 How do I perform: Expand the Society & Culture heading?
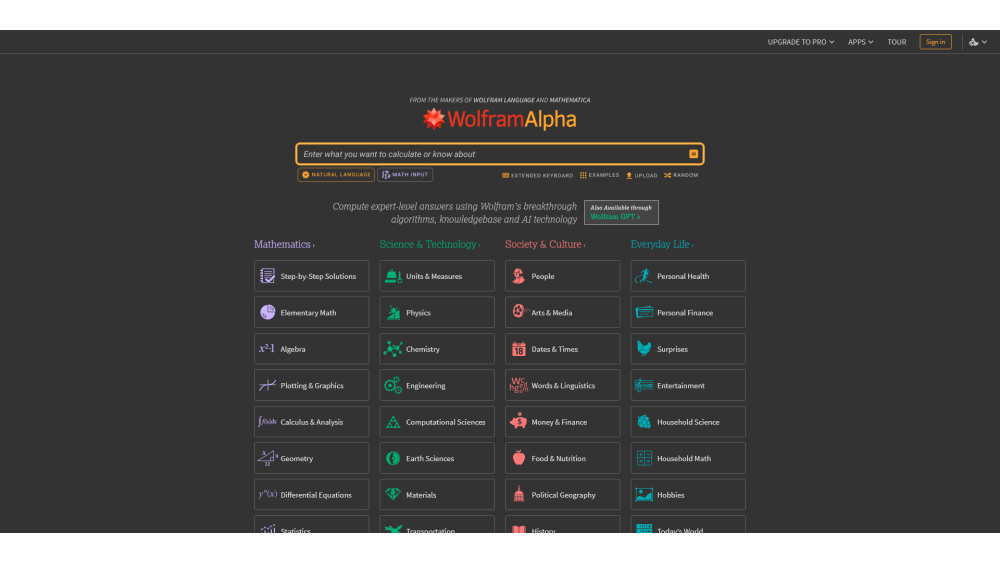pyautogui.click(x=545, y=244)
